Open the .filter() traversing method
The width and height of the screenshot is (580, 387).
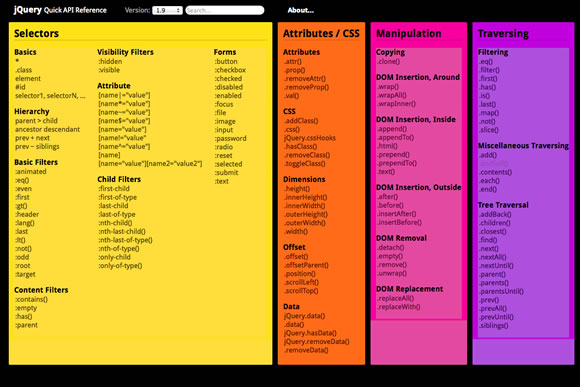click(x=489, y=70)
